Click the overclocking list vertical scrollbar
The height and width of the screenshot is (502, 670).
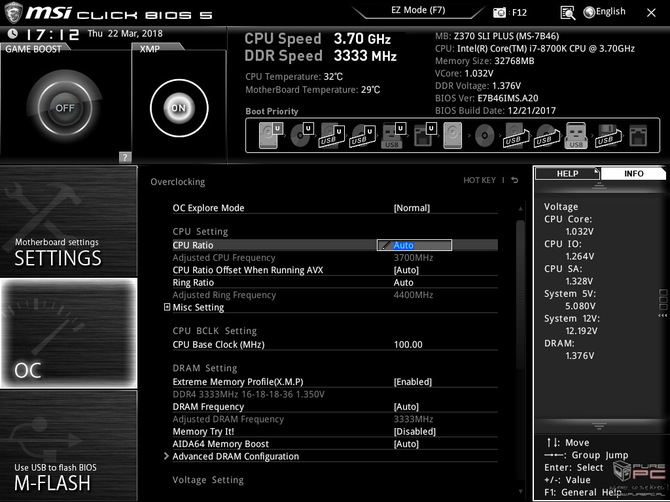point(520,295)
